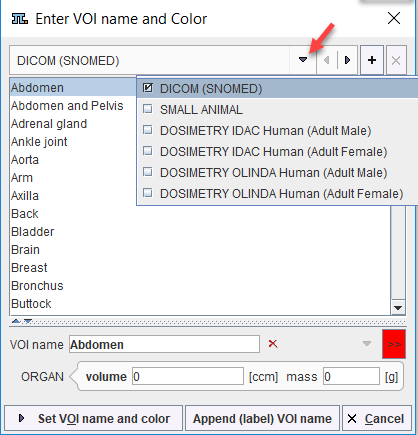
Task: Select DOSIMETRY IDAC Human (Adult Female) entry
Action: [273, 152]
